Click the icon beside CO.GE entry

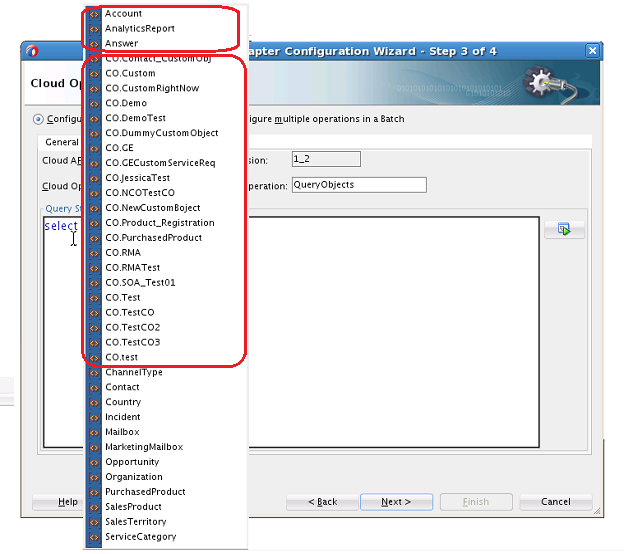94,149
